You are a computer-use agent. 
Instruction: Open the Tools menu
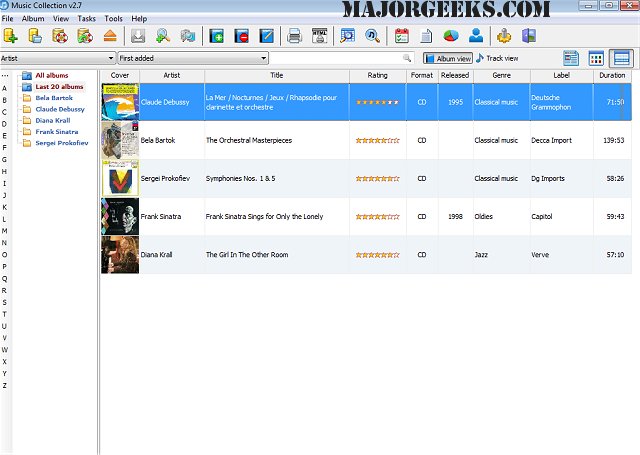(114, 19)
